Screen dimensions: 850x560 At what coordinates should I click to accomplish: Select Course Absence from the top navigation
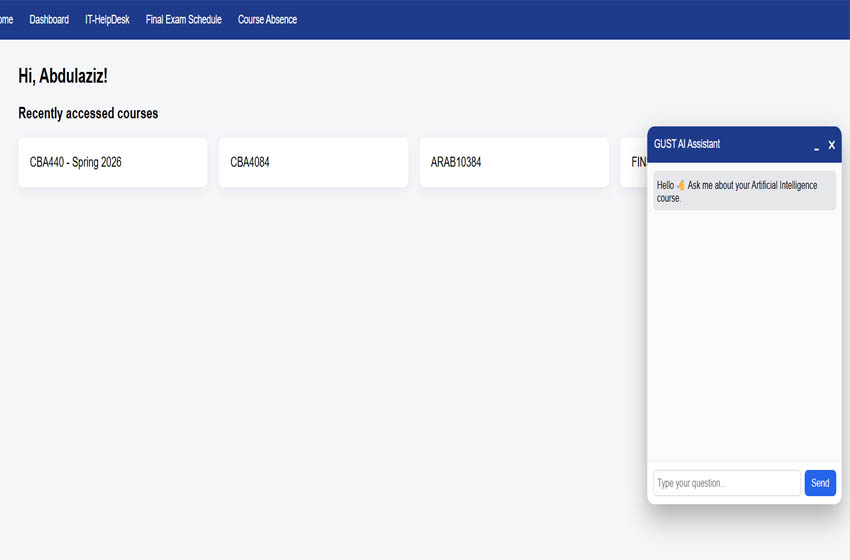point(267,20)
